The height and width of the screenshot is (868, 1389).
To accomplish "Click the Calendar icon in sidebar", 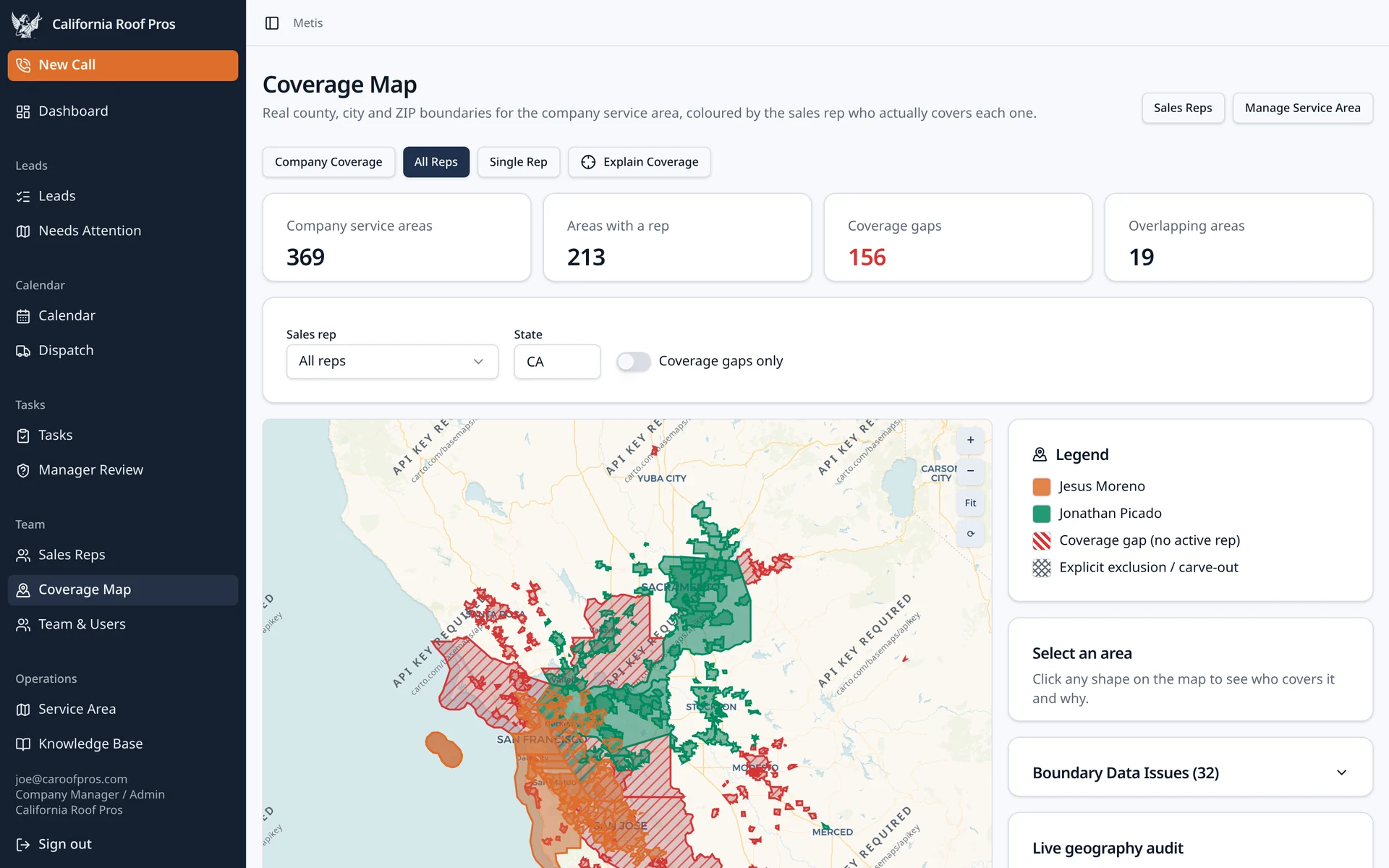I will (23, 316).
